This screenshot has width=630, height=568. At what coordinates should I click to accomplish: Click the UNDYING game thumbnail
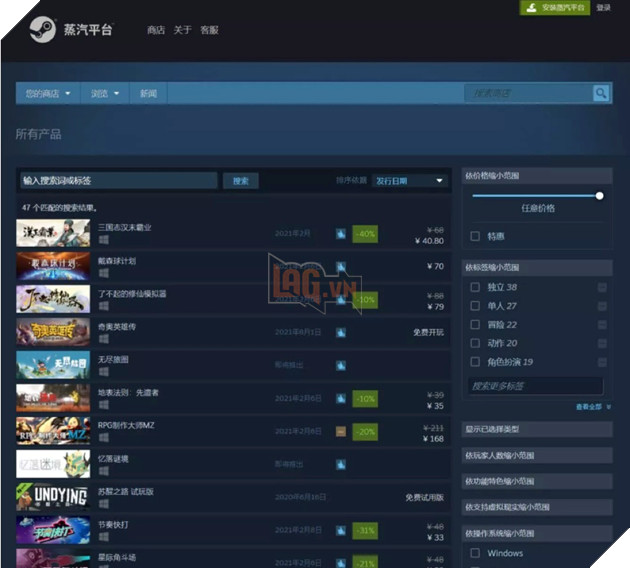point(53,497)
